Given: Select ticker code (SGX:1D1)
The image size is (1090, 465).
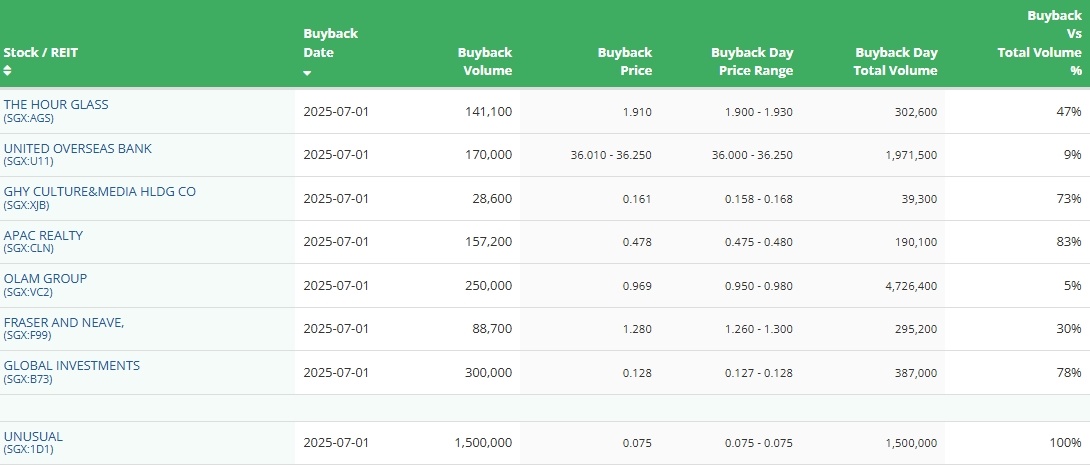Looking at the screenshot, I should (x=29, y=450).
